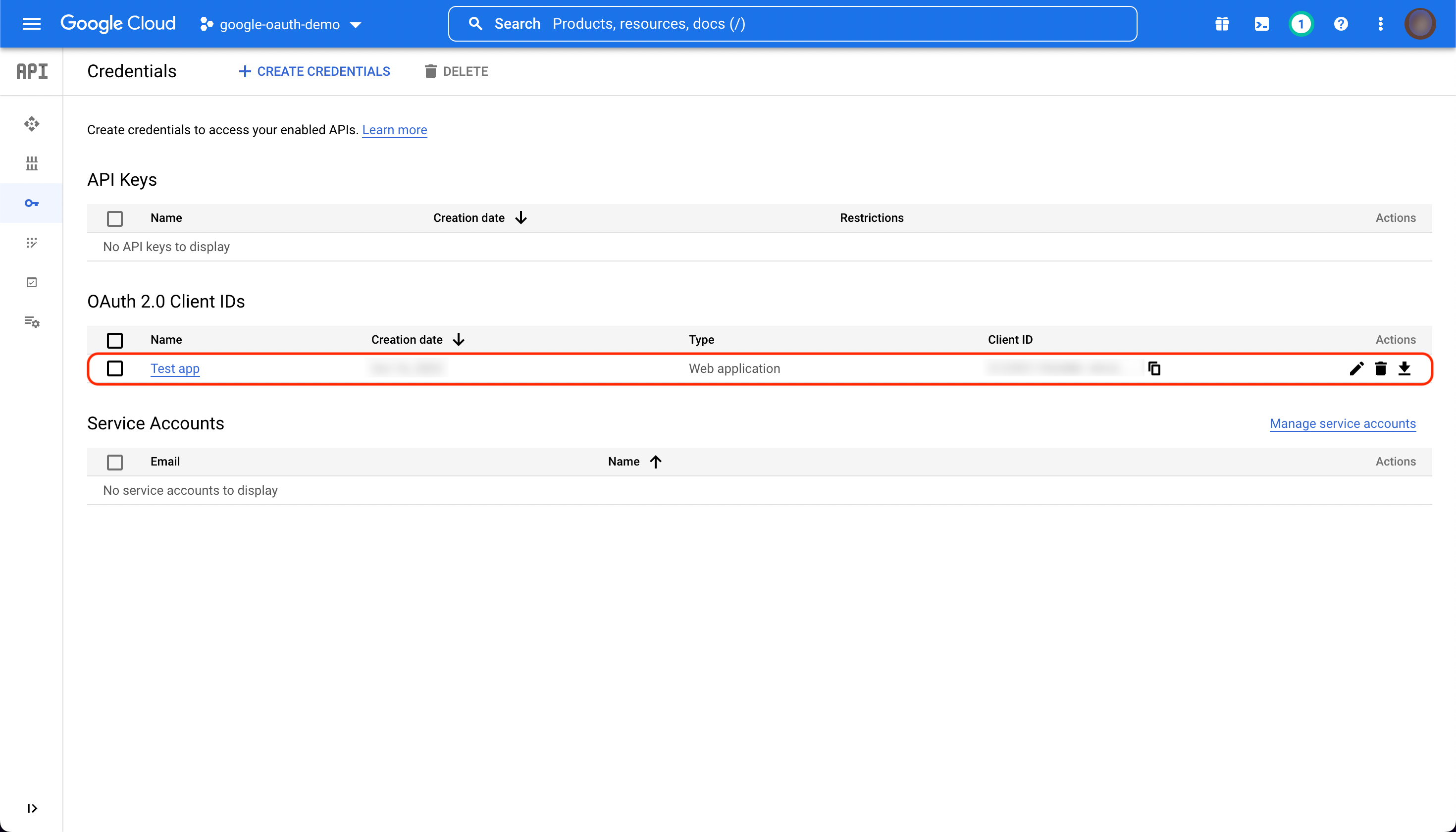Copy the Test app client ID

[1154, 368]
